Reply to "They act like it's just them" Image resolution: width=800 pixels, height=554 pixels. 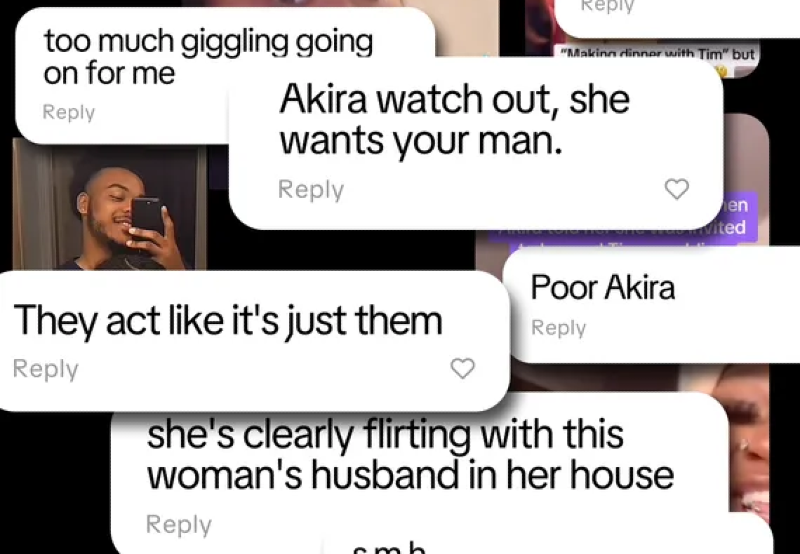tap(45, 368)
